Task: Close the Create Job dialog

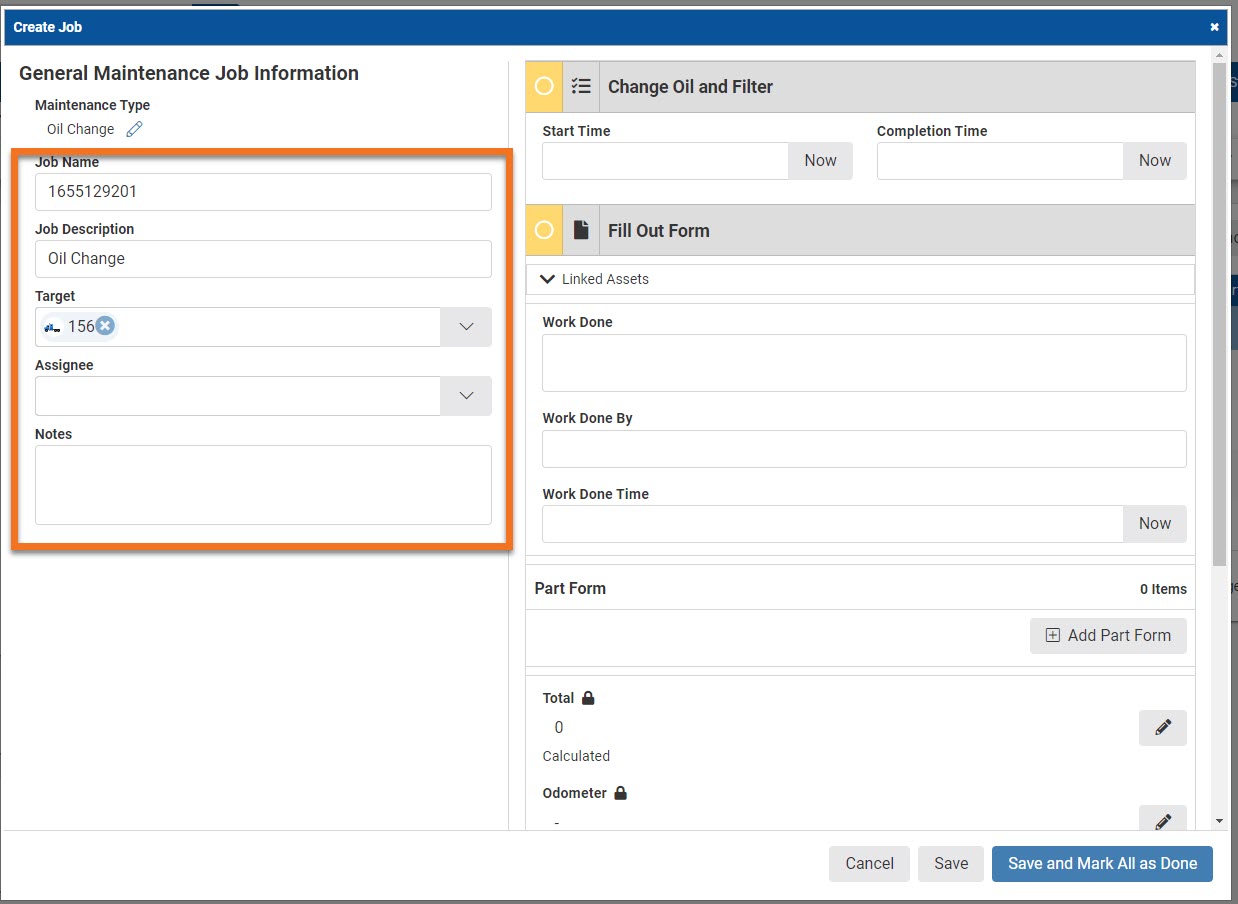Action: click(1214, 27)
